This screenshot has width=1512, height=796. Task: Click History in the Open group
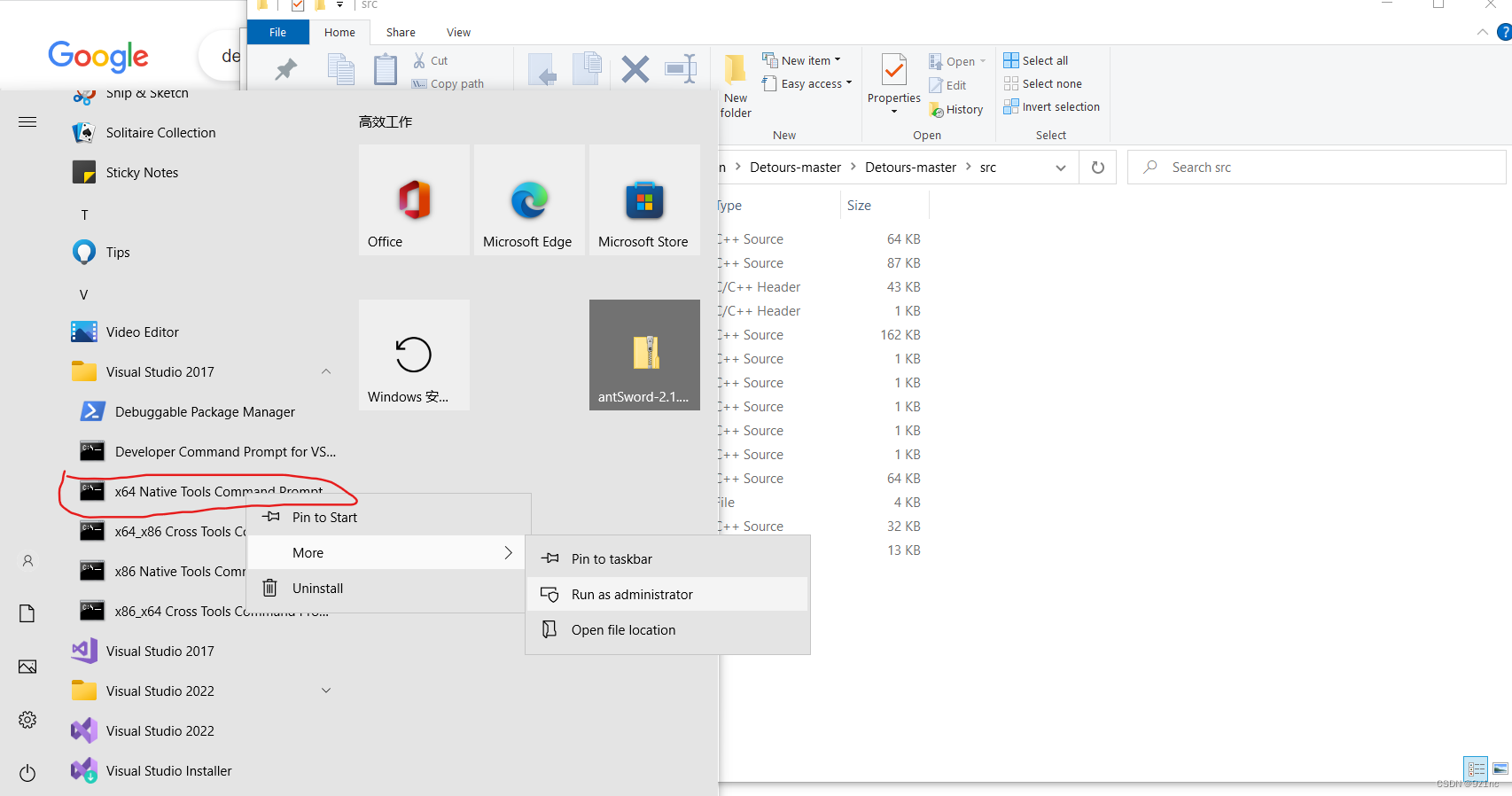click(x=956, y=109)
